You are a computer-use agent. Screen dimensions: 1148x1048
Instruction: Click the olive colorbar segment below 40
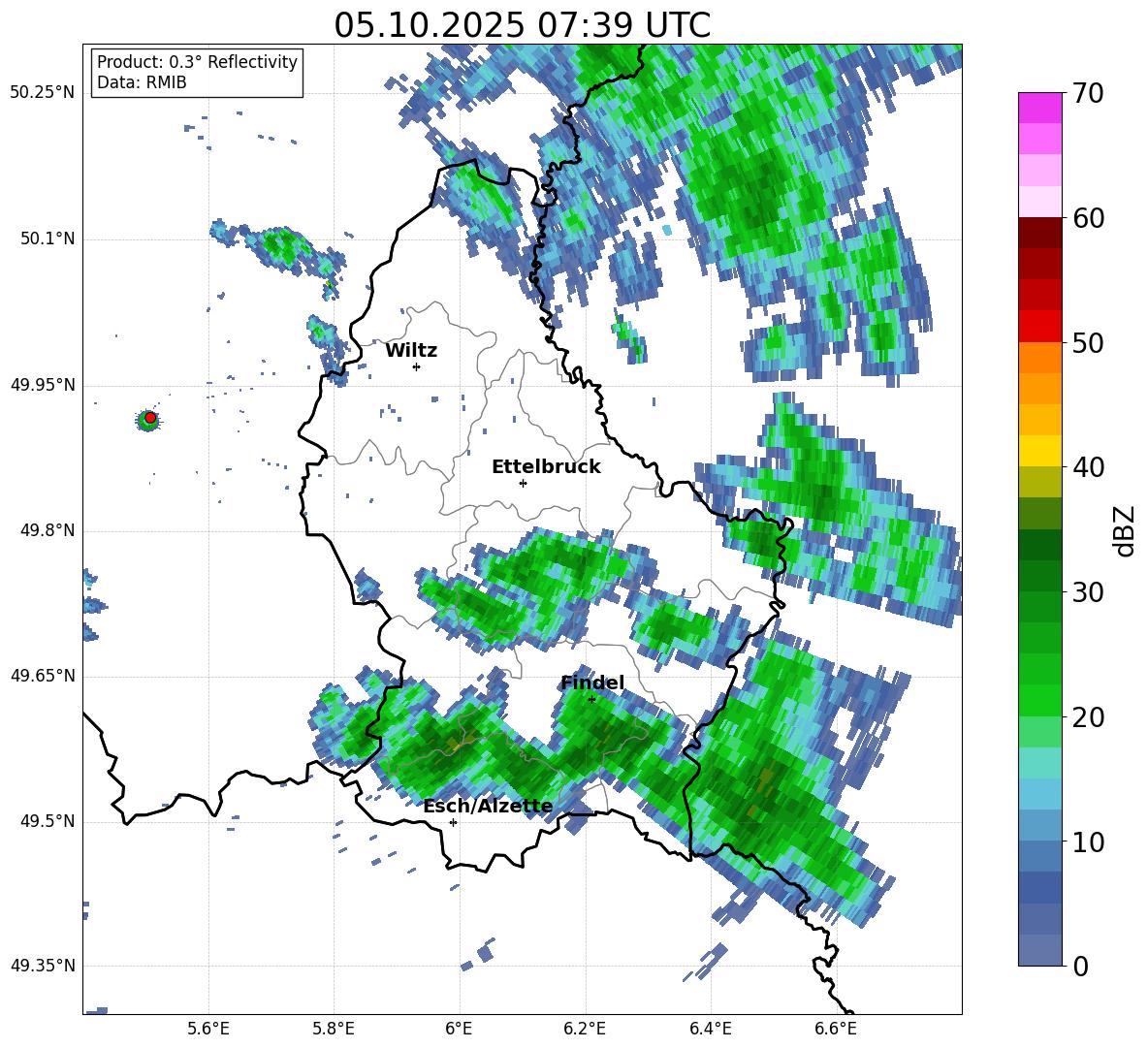coord(1039,482)
